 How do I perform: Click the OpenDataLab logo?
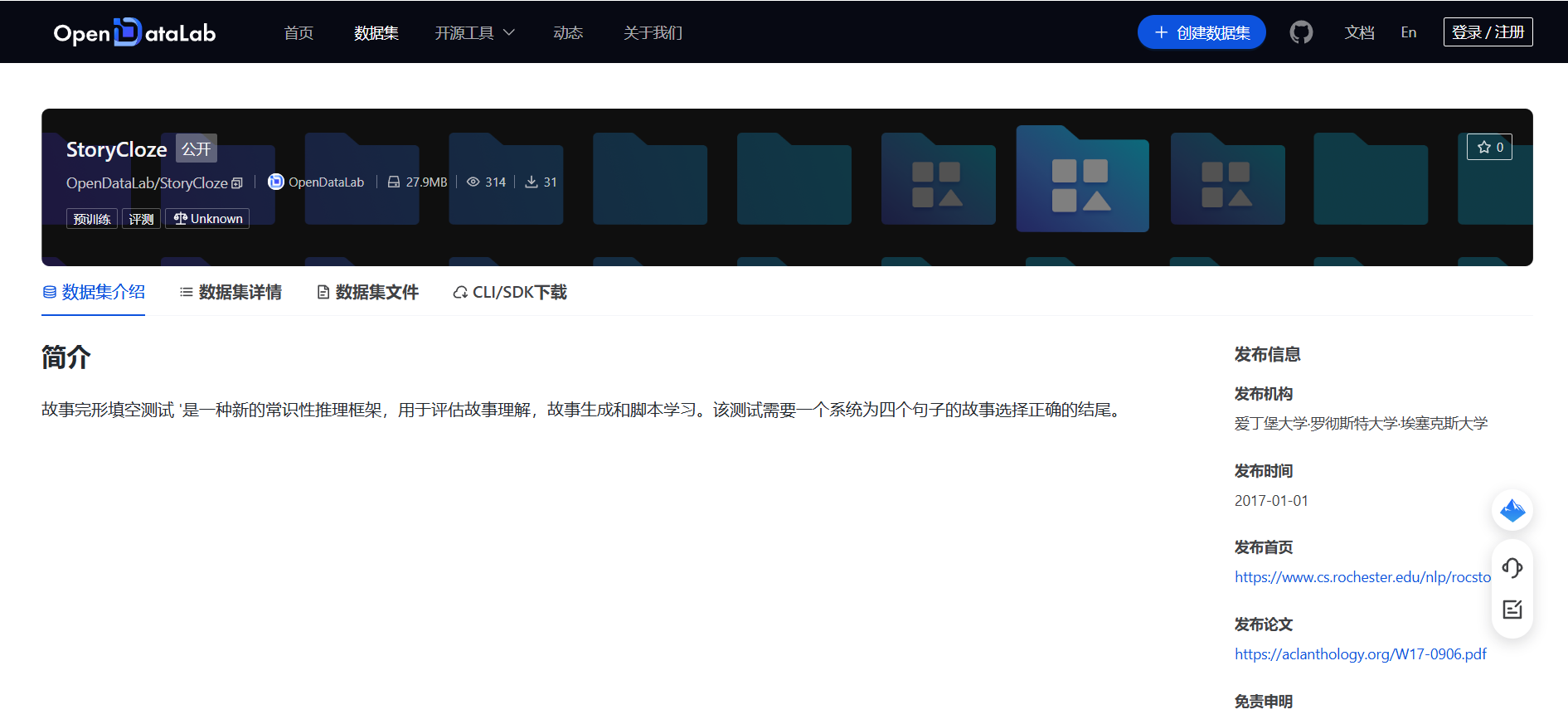tap(134, 32)
